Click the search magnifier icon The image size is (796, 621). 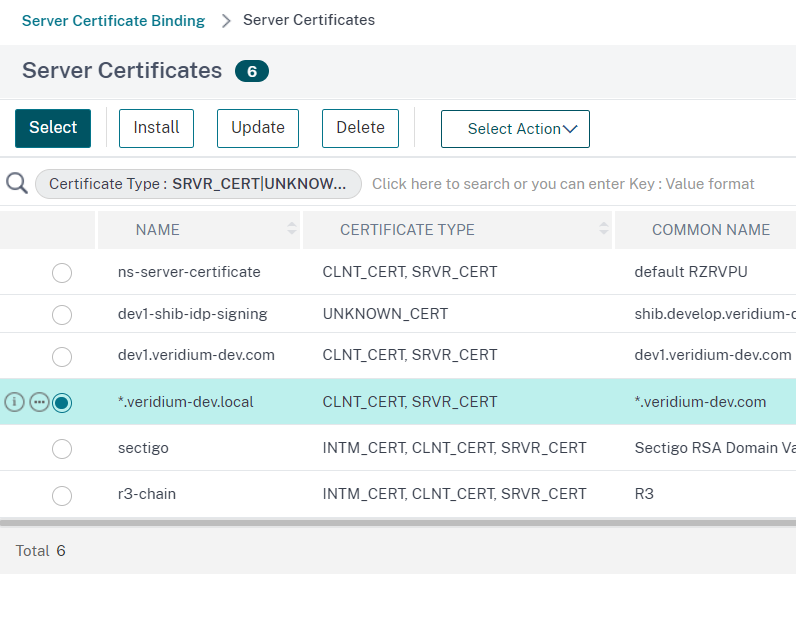(x=16, y=183)
